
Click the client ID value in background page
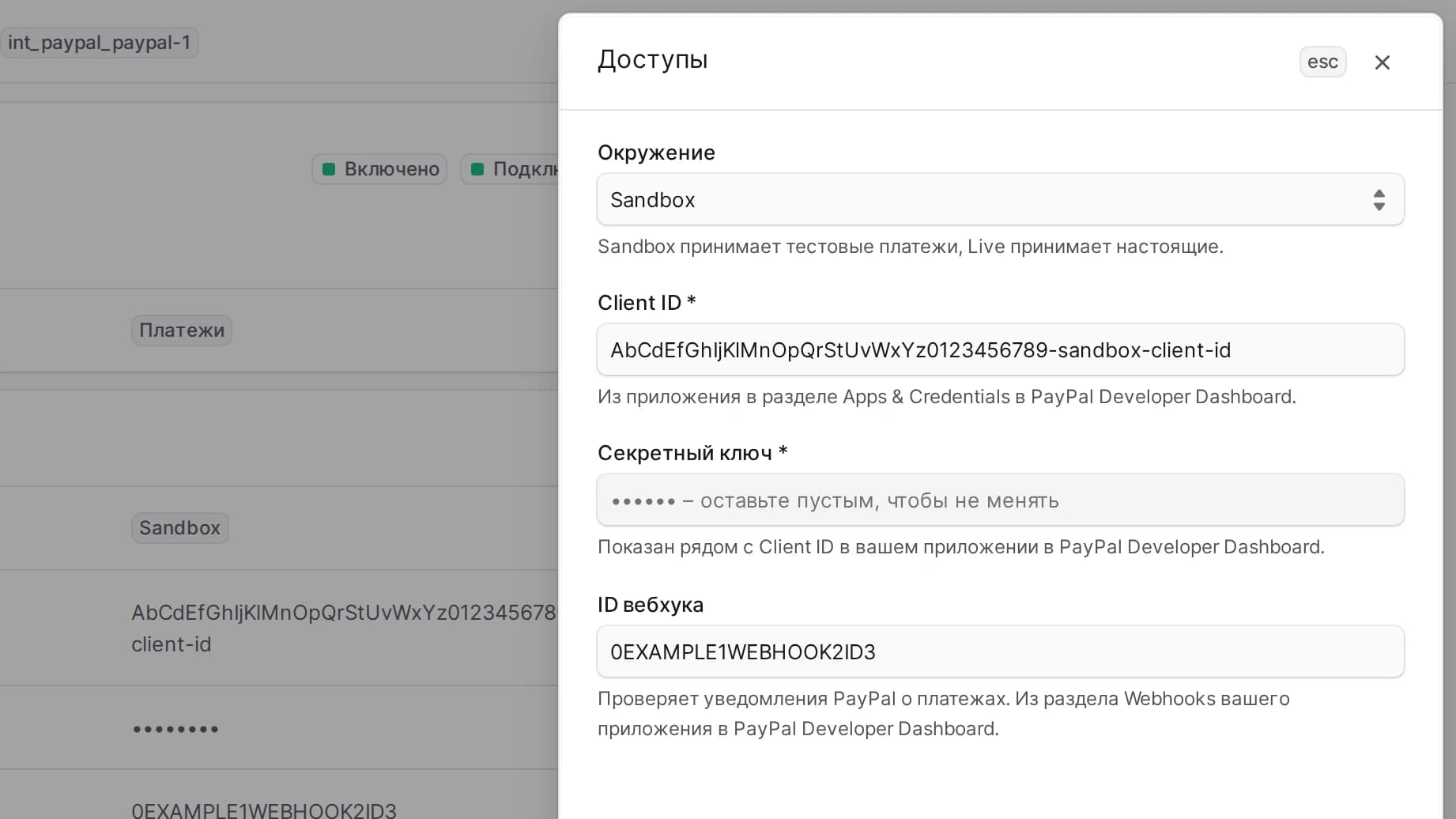coord(344,628)
